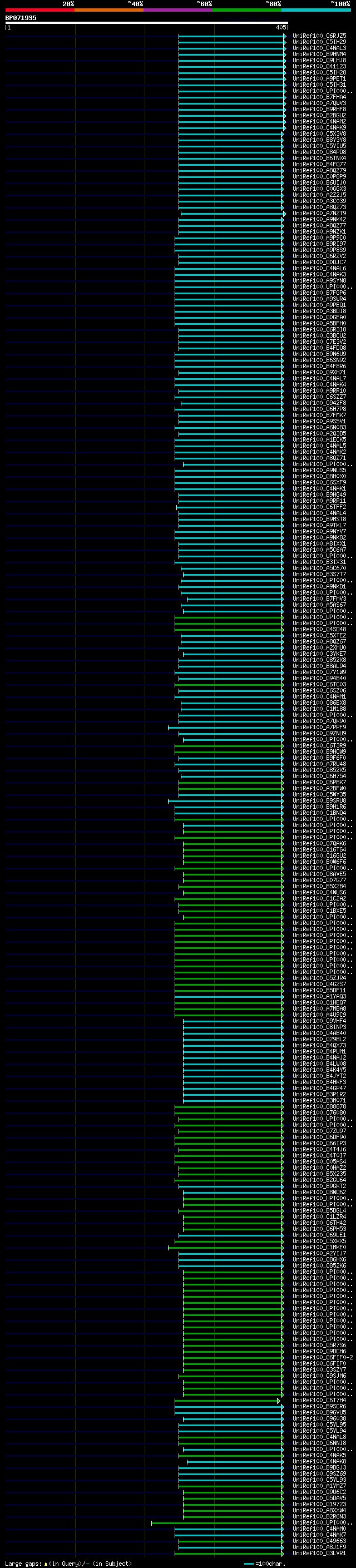Image resolution: width=356 pixels, height=1568 pixels.
Task: Select UniRef100_A8QZ79 hit
Action: tap(319, 170)
